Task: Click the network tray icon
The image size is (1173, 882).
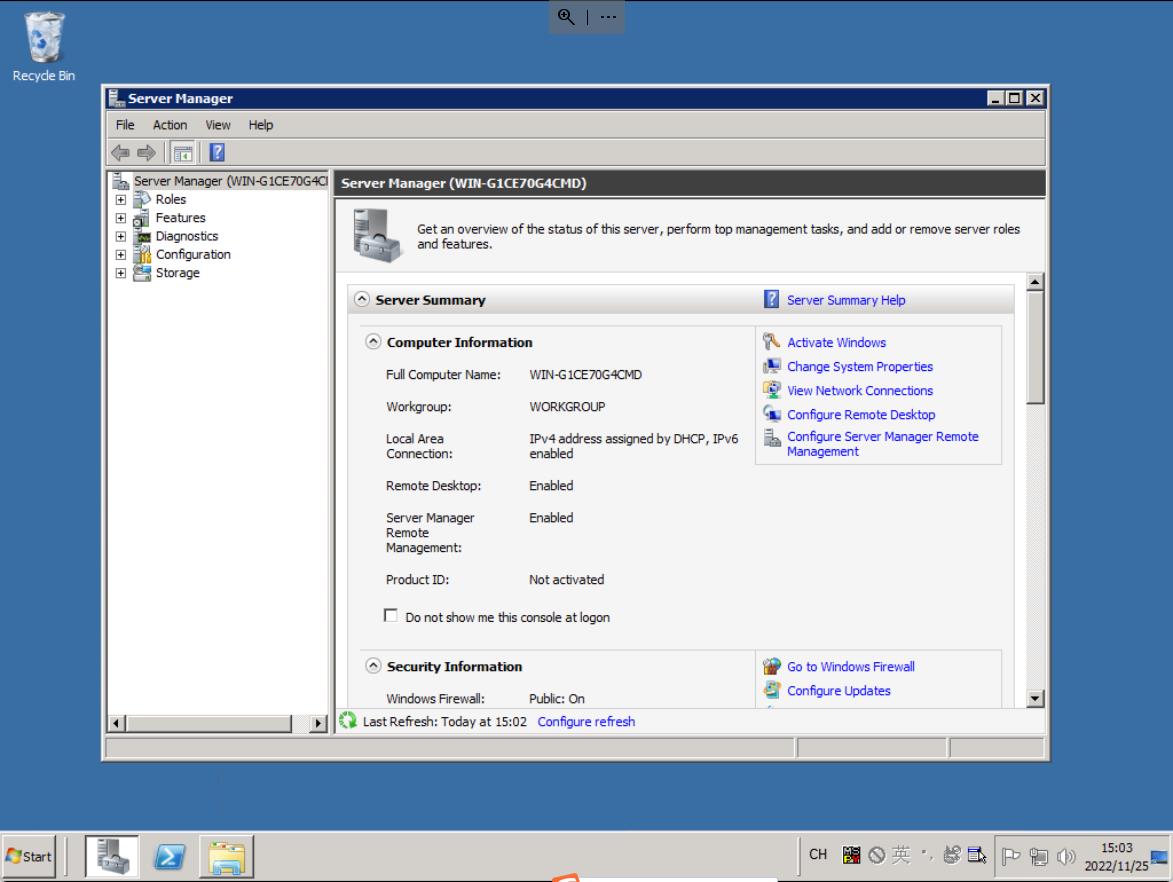Action: (x=1038, y=856)
